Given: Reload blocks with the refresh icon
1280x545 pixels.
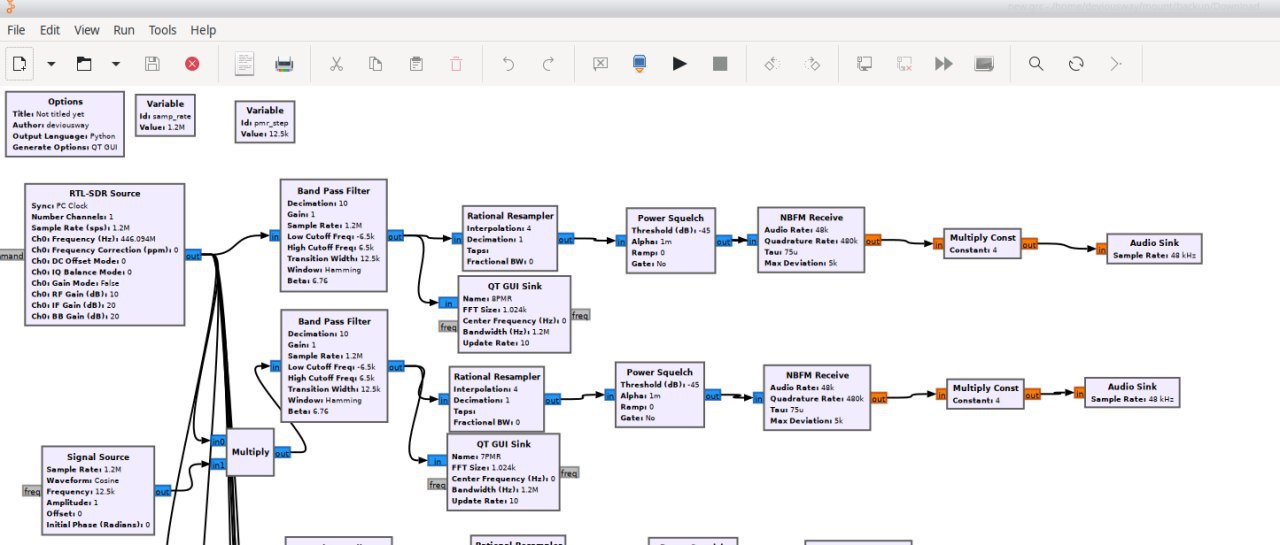Looking at the screenshot, I should point(1076,64).
